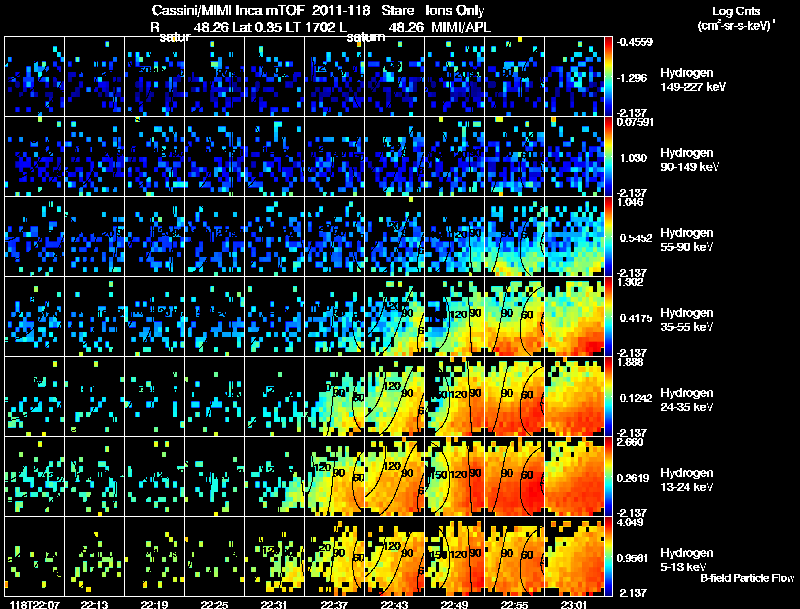Select the color bar beside Hydrogen 35-55 keV
800x609 pixels.
click(x=608, y=317)
